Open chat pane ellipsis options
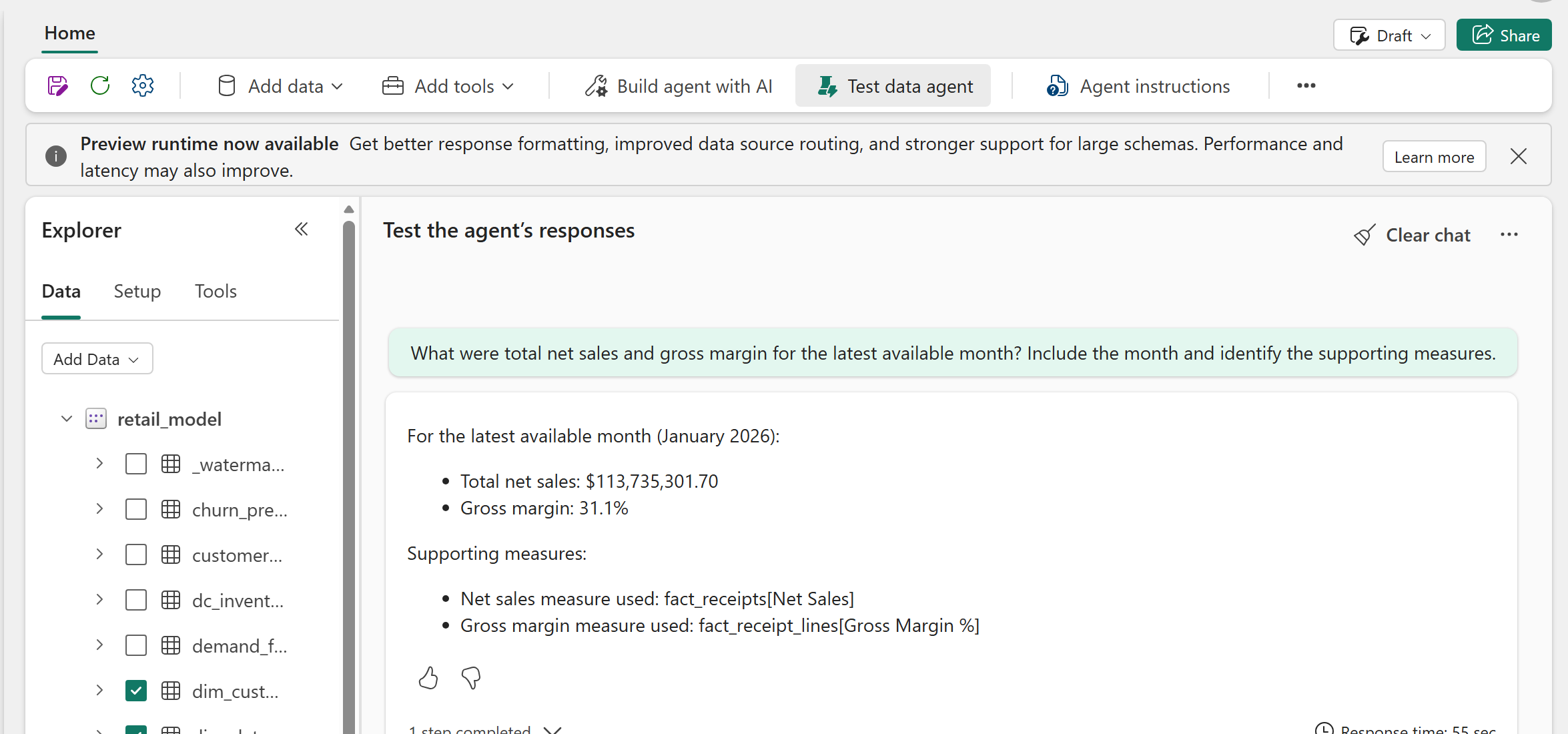Screen dimensions: 1568x734 [x=1509, y=235]
